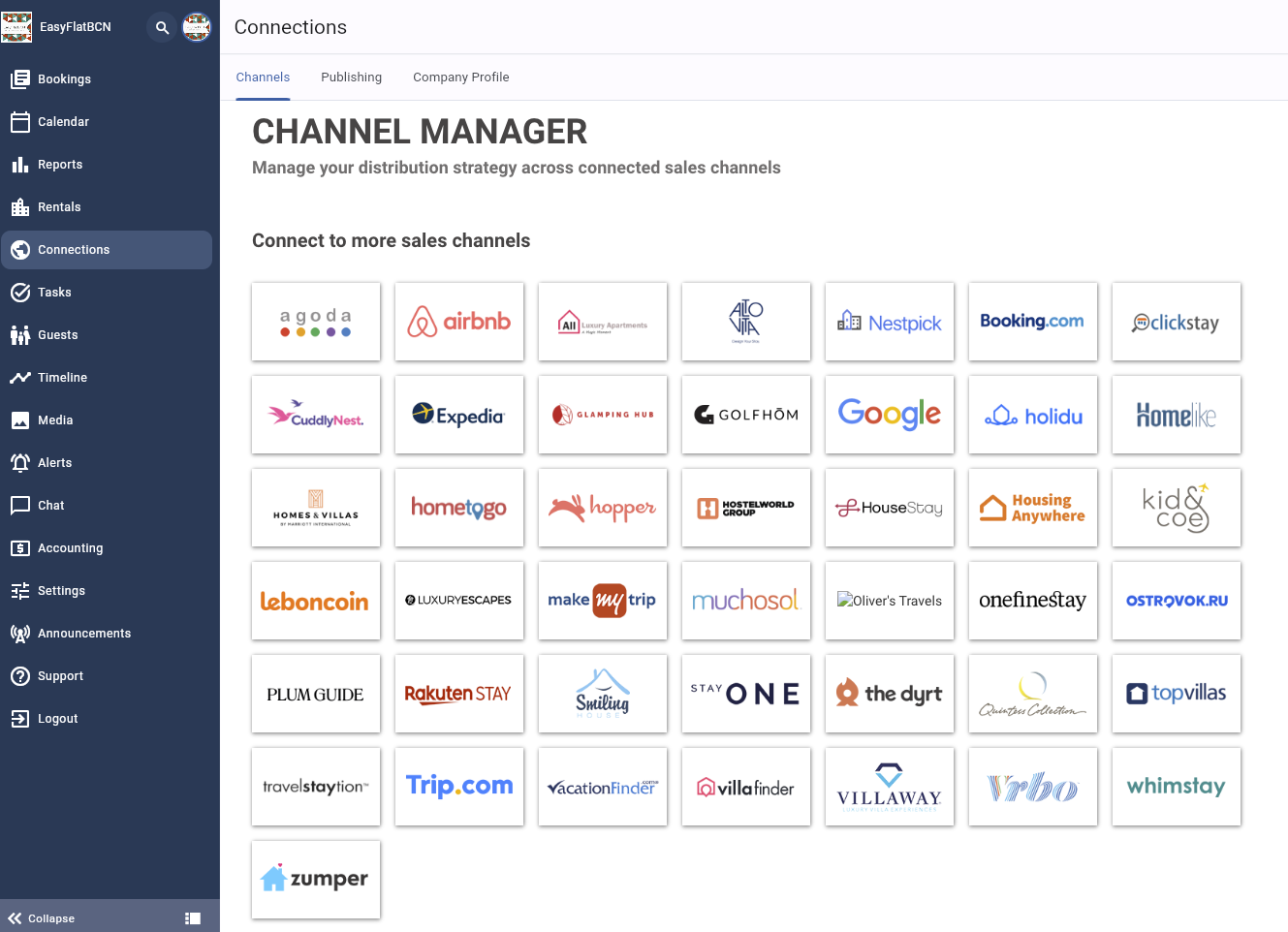Connect the Luxury Escapes channel

coord(459,601)
